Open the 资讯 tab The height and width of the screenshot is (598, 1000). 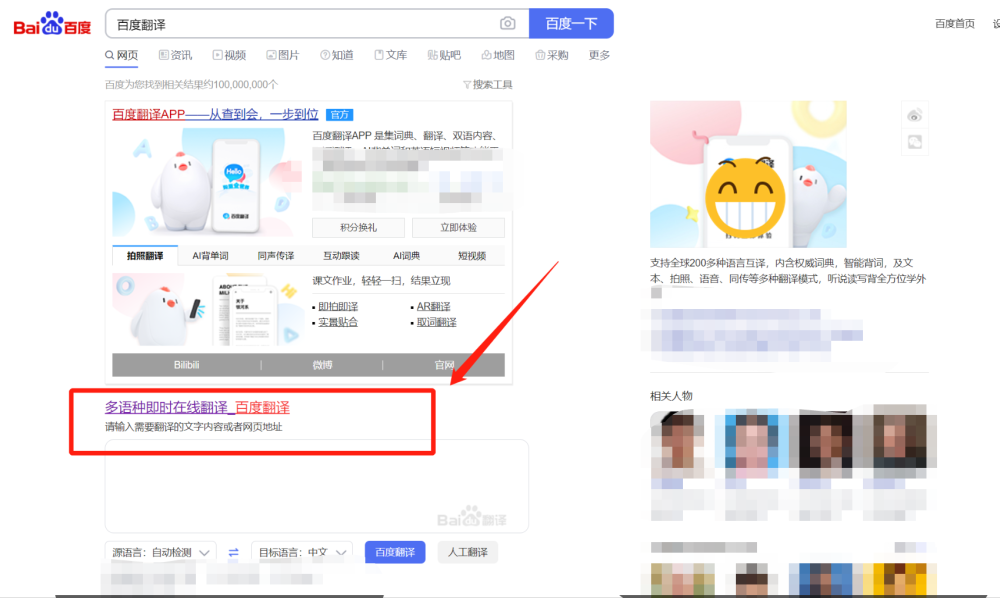pos(175,55)
